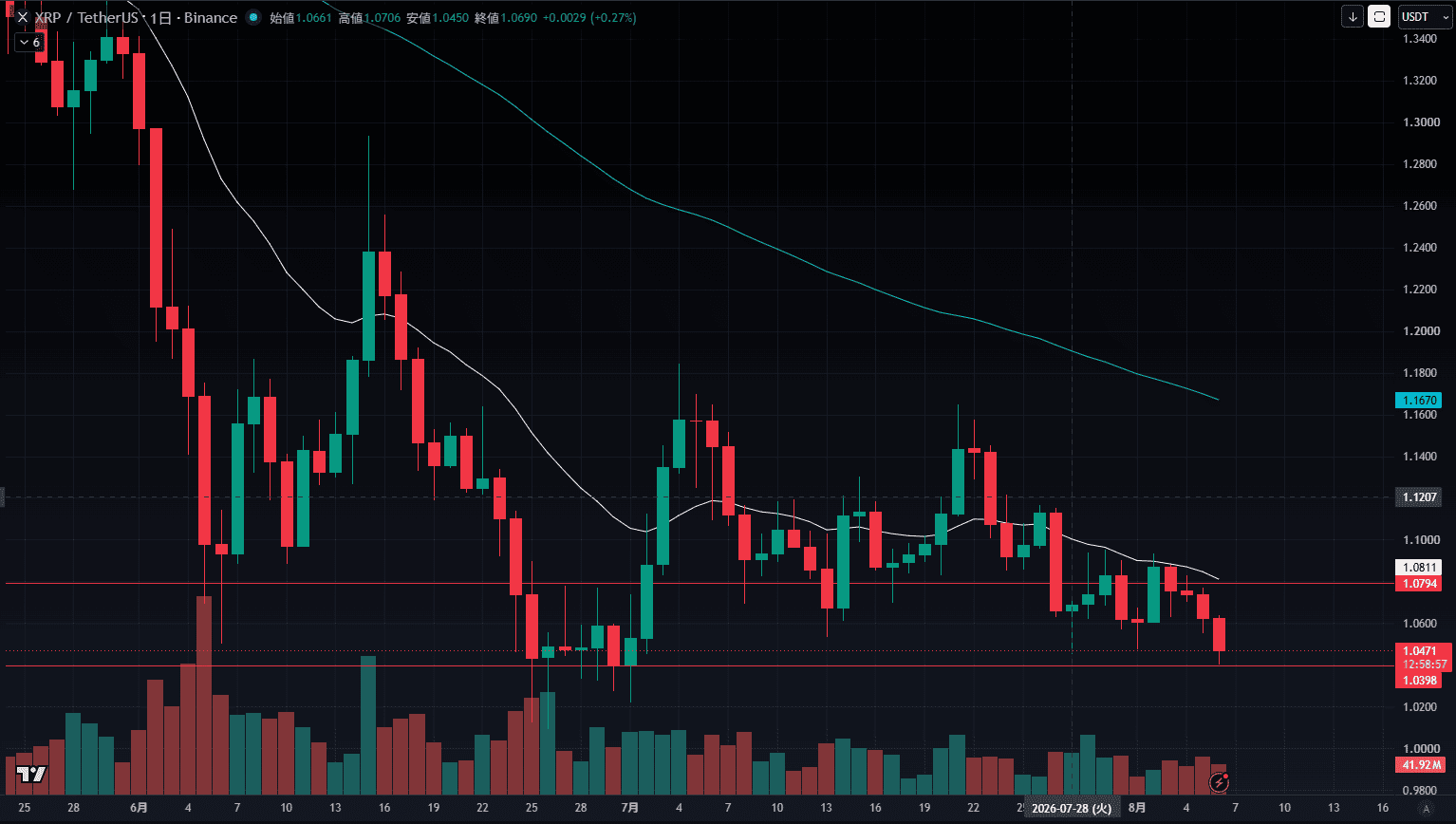The image size is (1456, 824).
Task: Select the grey horizontal line at 1.0398
Action: coord(699,665)
